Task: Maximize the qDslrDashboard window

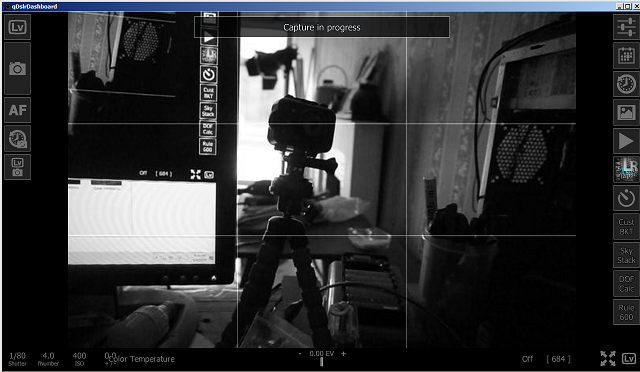Action: click(627, 6)
